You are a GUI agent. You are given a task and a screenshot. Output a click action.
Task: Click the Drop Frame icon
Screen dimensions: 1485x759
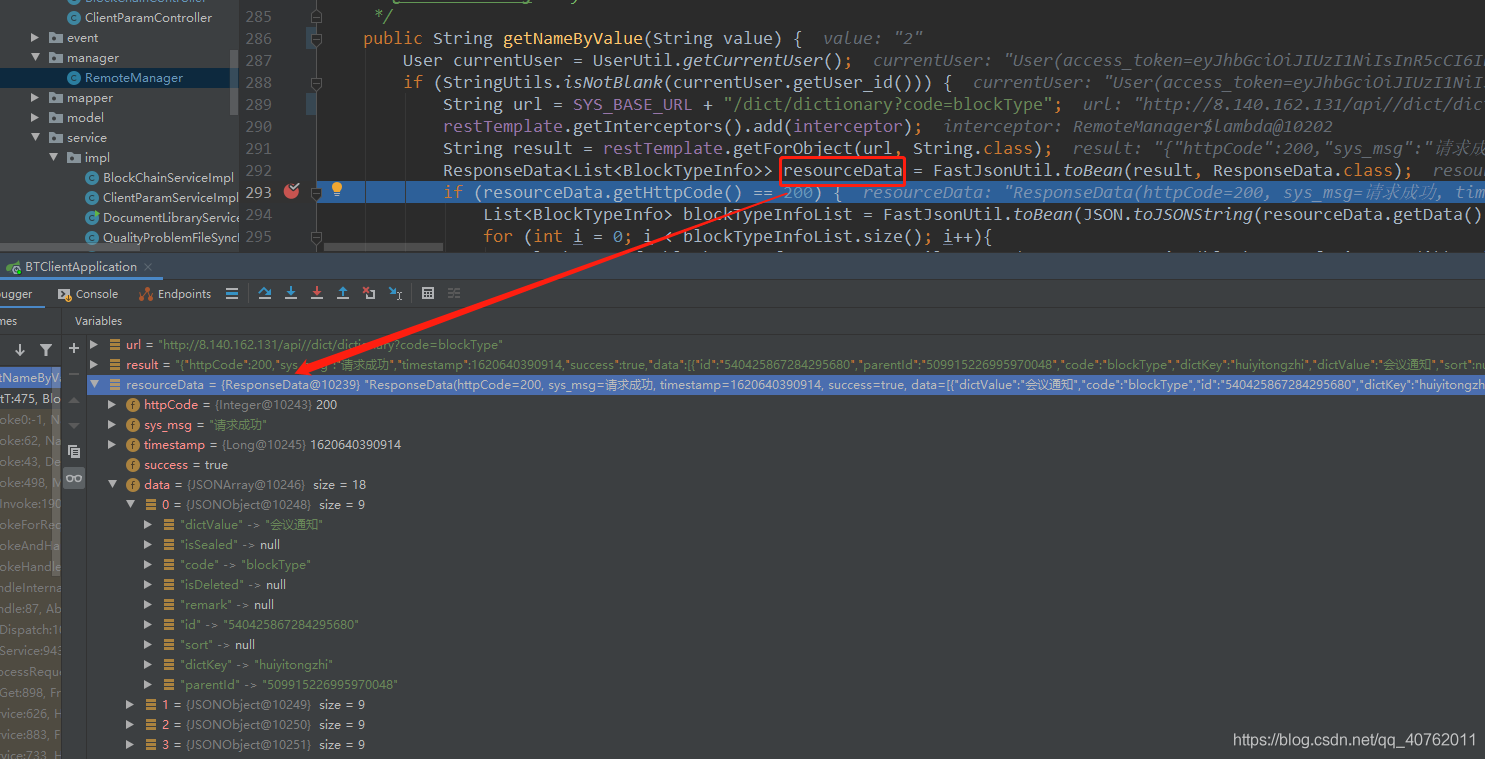pyautogui.click(x=369, y=293)
